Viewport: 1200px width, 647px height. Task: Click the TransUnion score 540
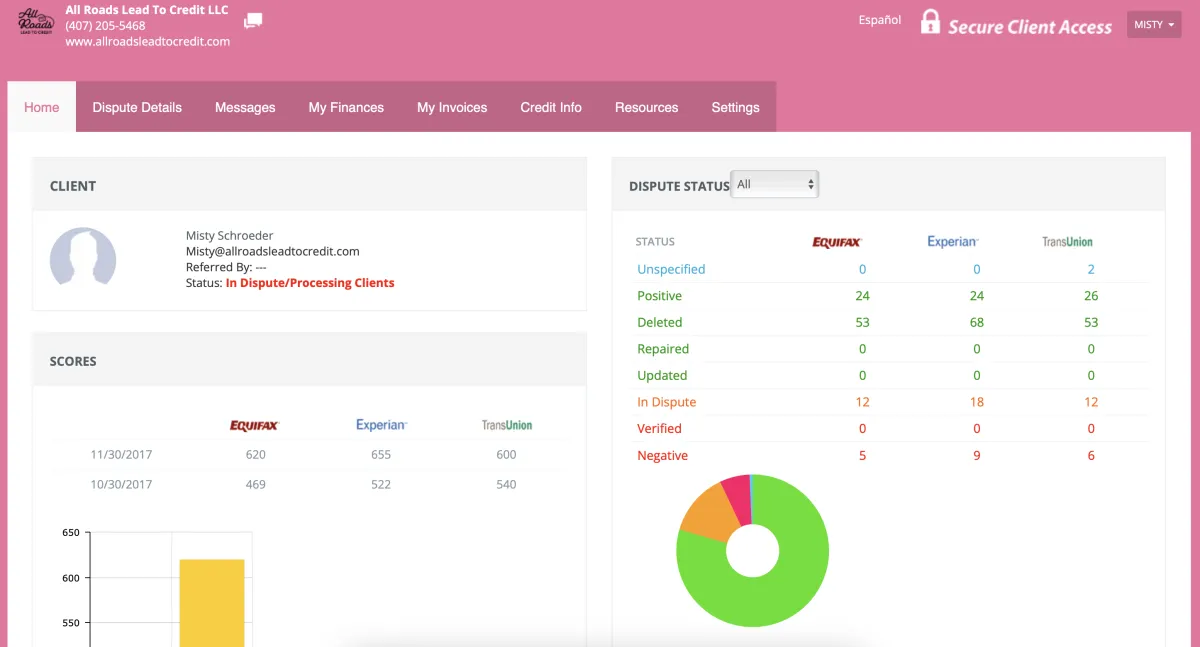pos(506,484)
